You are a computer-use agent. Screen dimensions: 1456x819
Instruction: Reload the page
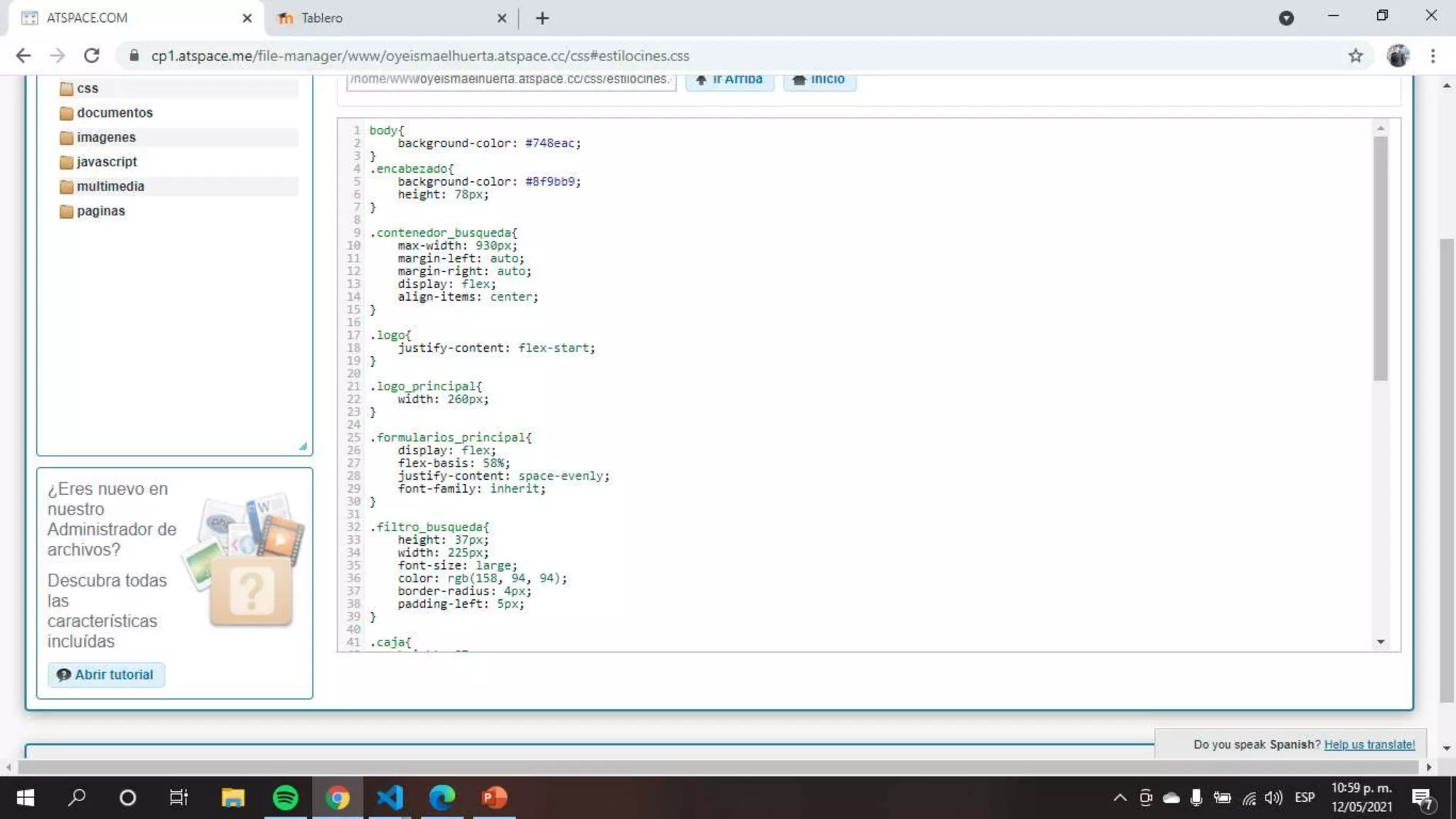(91, 55)
